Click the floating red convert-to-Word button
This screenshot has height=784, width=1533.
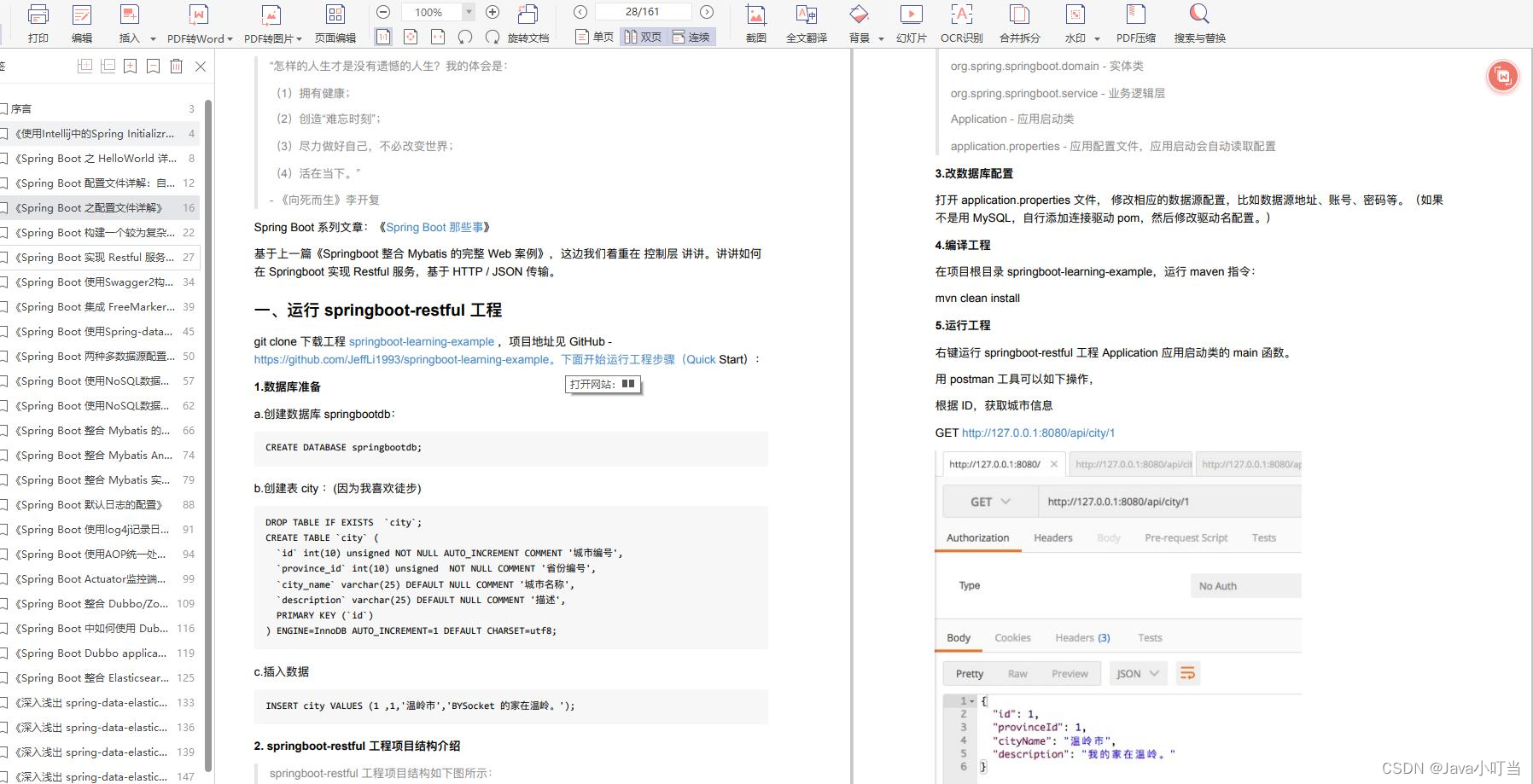coord(1503,76)
